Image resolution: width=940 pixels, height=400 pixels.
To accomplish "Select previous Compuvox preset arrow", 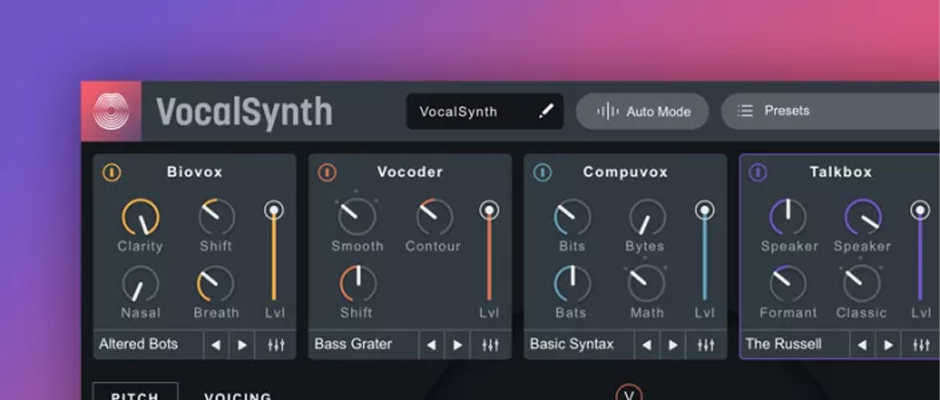I will [646, 345].
